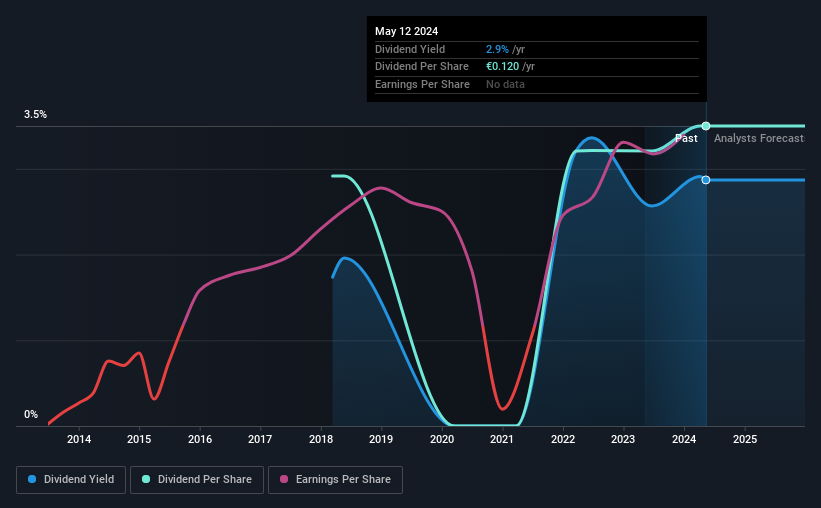Click the €0.120 dividend per share value
Screen dimensions: 821x508
[x=502, y=67]
